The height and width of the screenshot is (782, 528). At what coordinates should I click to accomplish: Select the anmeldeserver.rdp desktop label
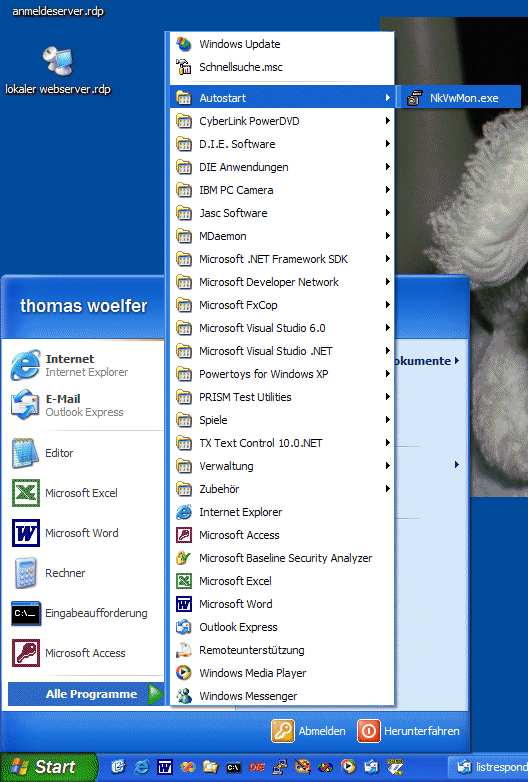[x=58, y=11]
